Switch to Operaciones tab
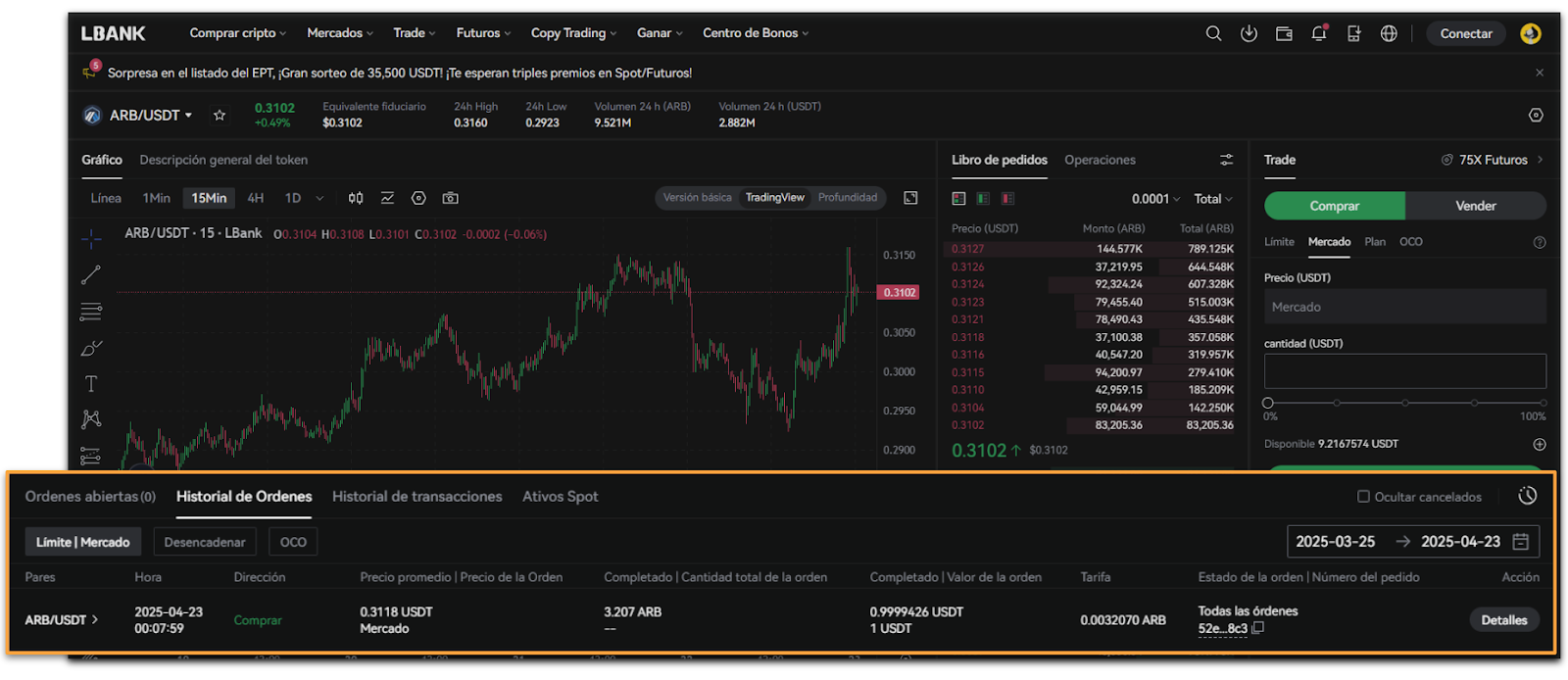The height and width of the screenshot is (680, 1568). click(1100, 160)
